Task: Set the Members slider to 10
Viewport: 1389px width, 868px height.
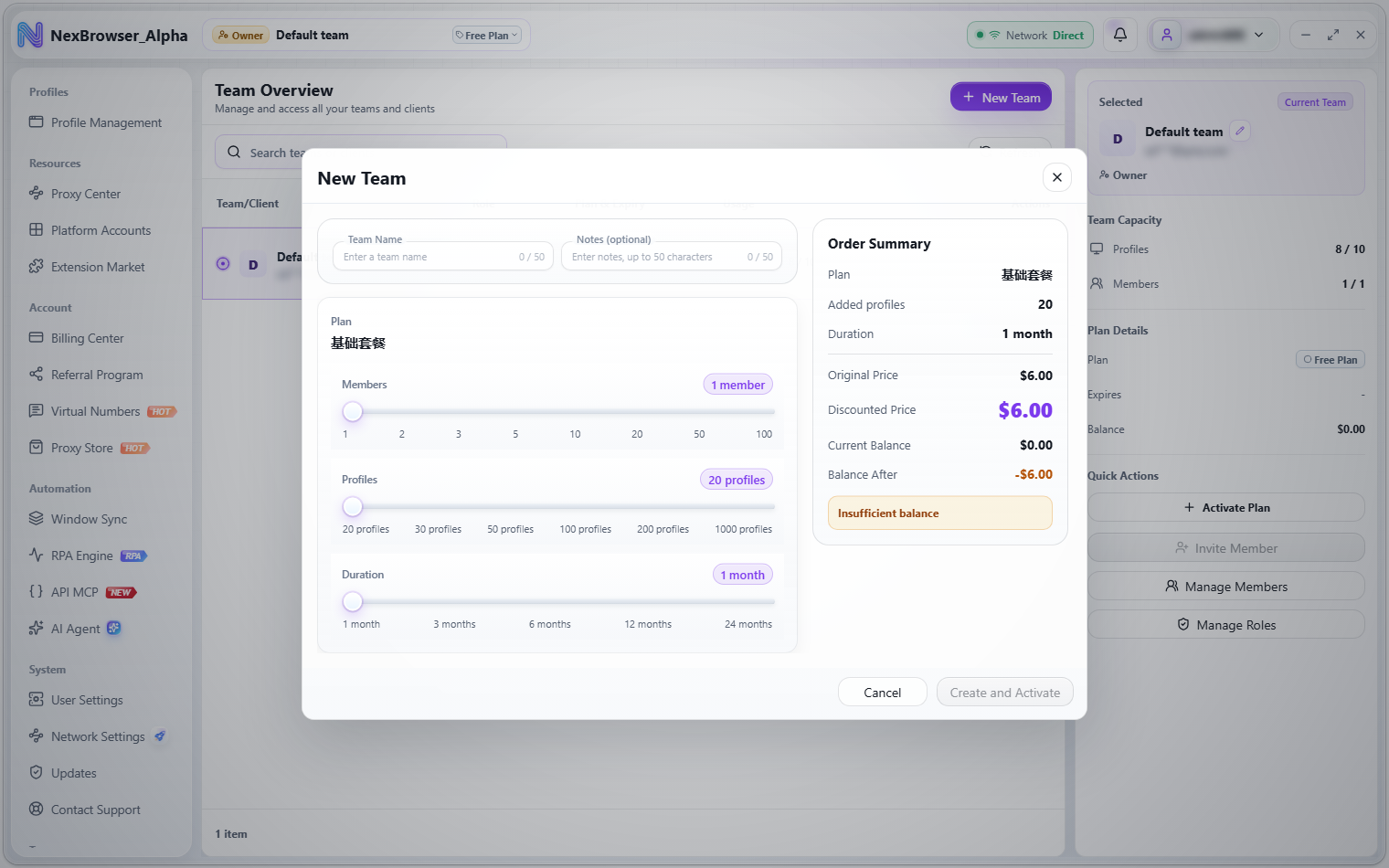Action: coord(575,412)
